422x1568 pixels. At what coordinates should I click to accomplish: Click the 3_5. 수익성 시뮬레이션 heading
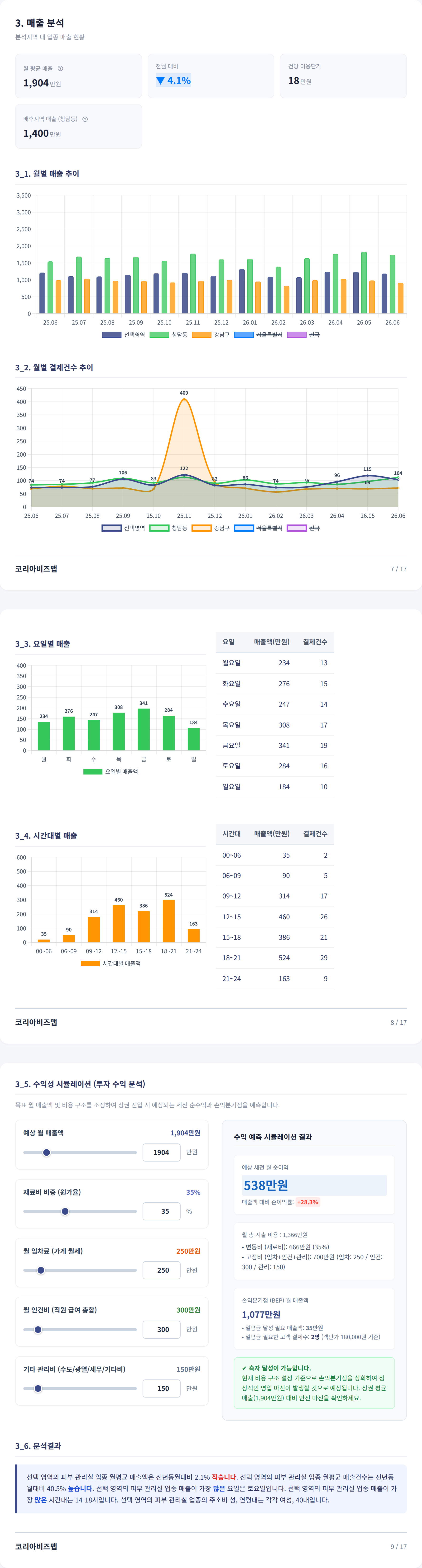(80, 1084)
